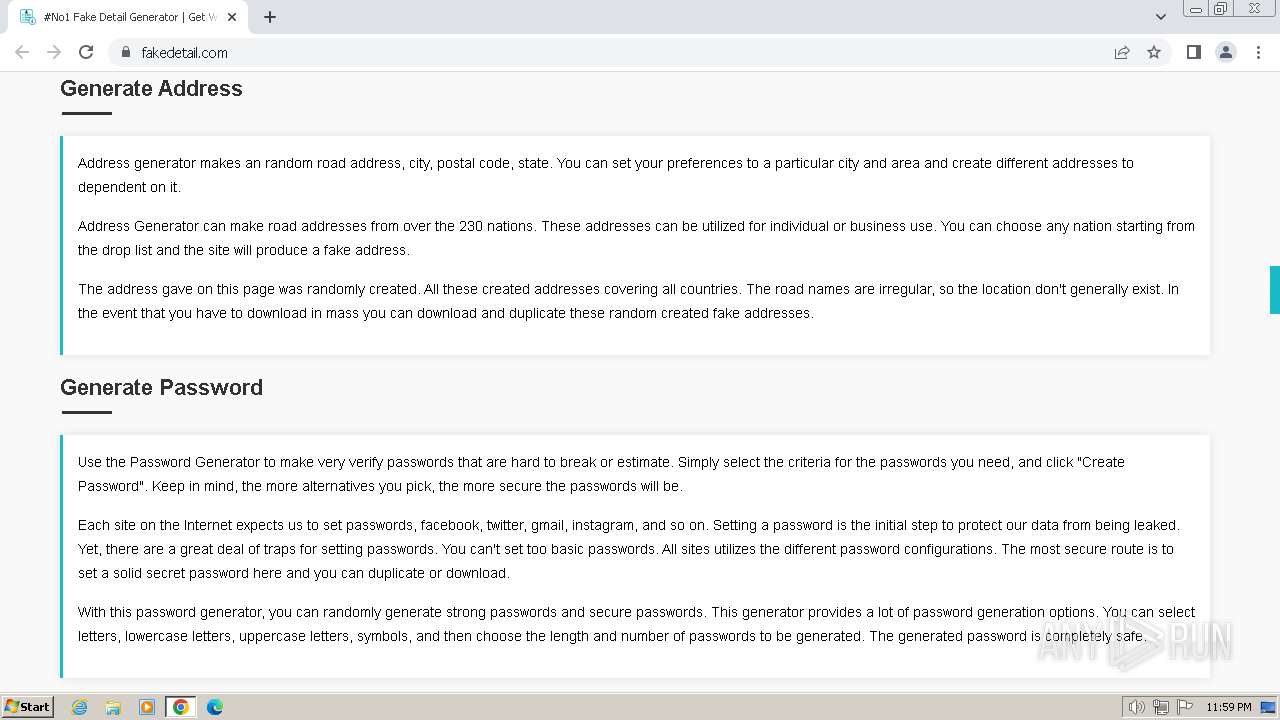The image size is (1280, 720).
Task: Click the fakedetail.com address bar
Action: [x=600, y=52]
